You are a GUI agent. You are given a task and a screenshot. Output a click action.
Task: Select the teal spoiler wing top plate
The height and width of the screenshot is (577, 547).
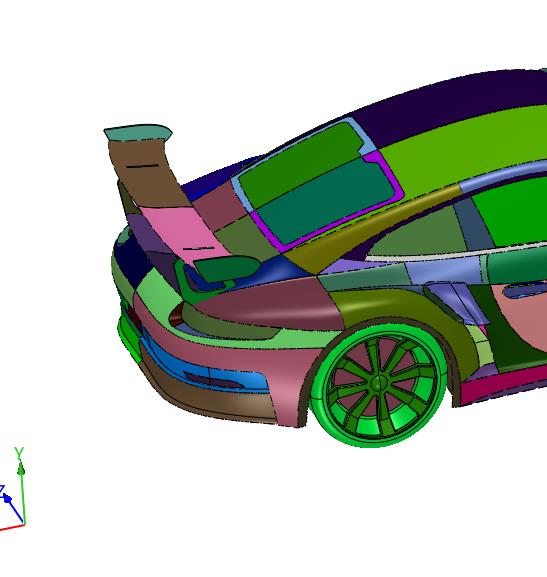[138, 132]
